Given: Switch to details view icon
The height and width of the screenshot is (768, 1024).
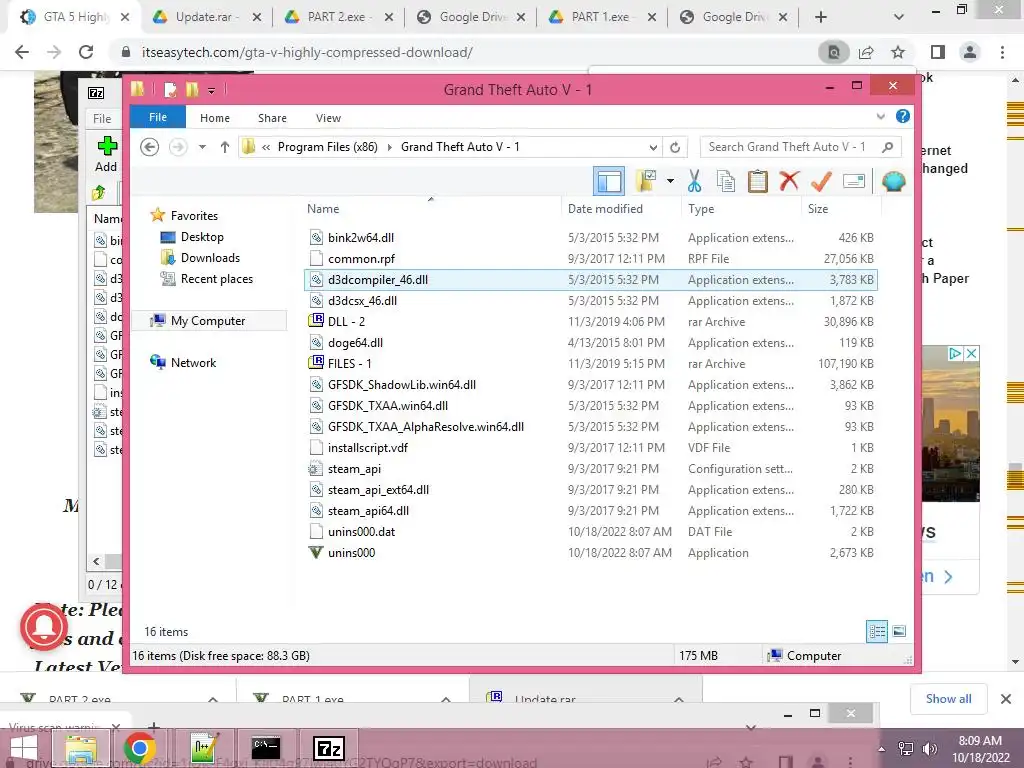Looking at the screenshot, I should point(877,632).
